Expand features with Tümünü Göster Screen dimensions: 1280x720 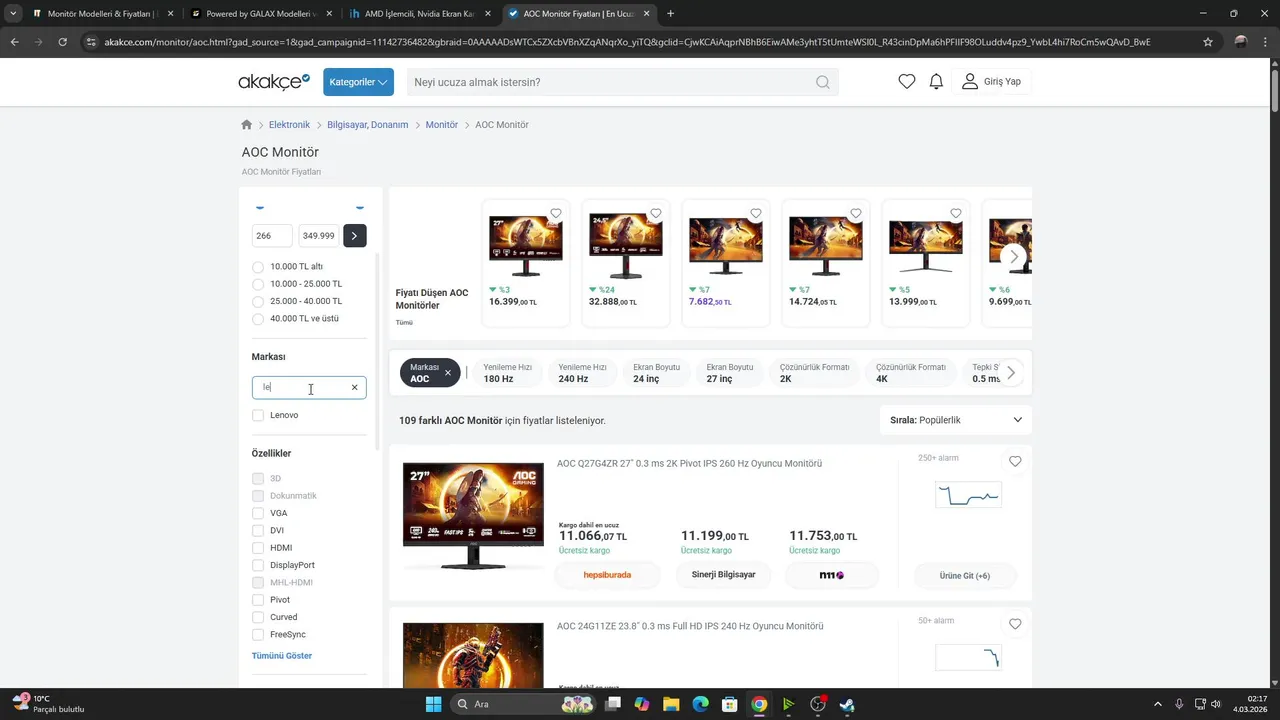coord(282,656)
